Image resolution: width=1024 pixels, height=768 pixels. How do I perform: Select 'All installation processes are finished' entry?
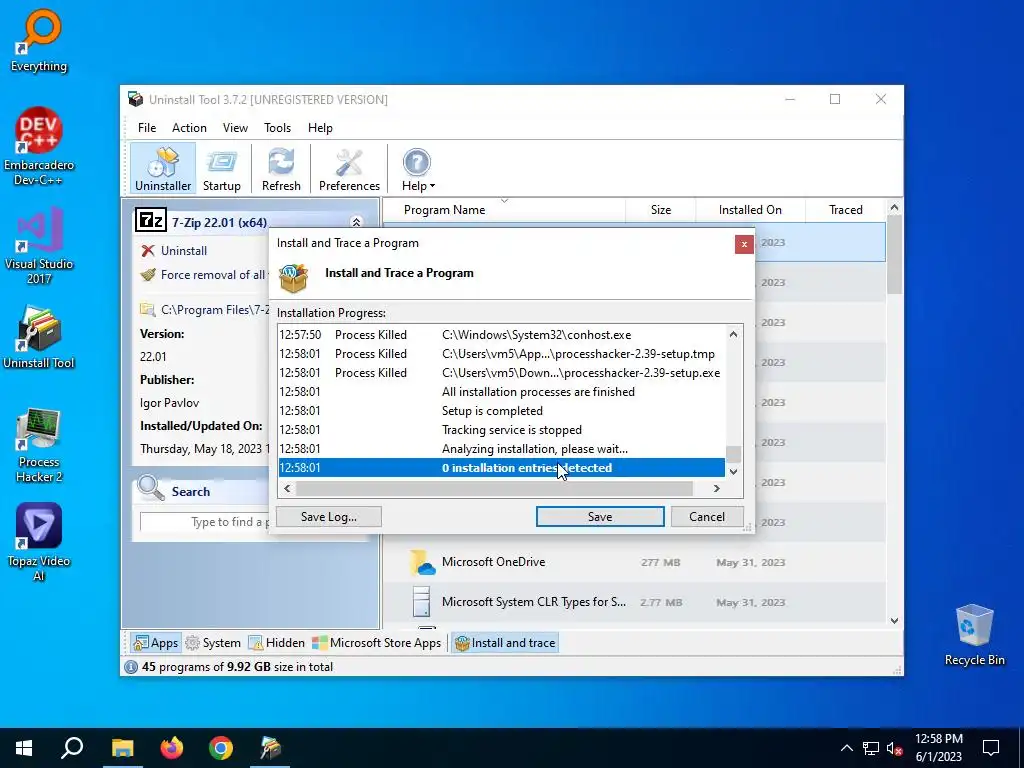pos(502,392)
